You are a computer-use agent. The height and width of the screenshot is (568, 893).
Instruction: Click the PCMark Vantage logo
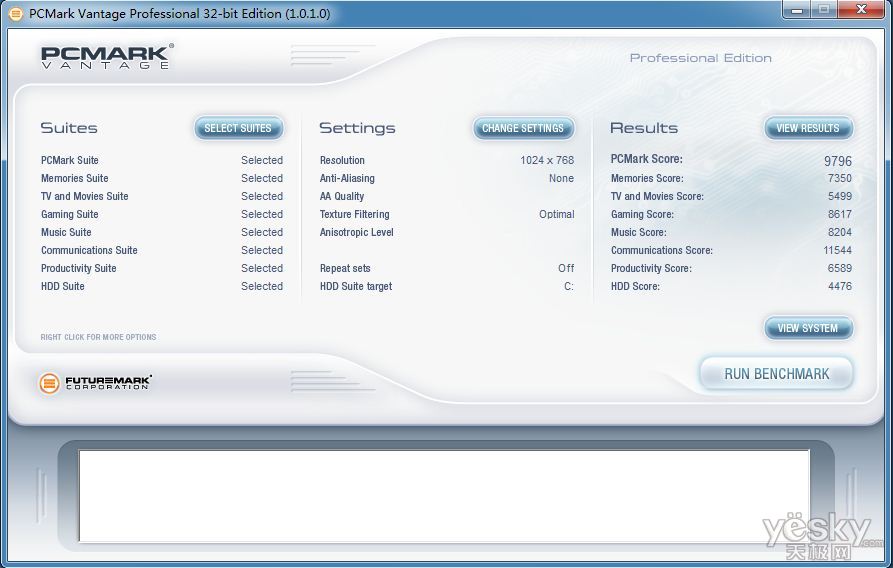pos(107,56)
